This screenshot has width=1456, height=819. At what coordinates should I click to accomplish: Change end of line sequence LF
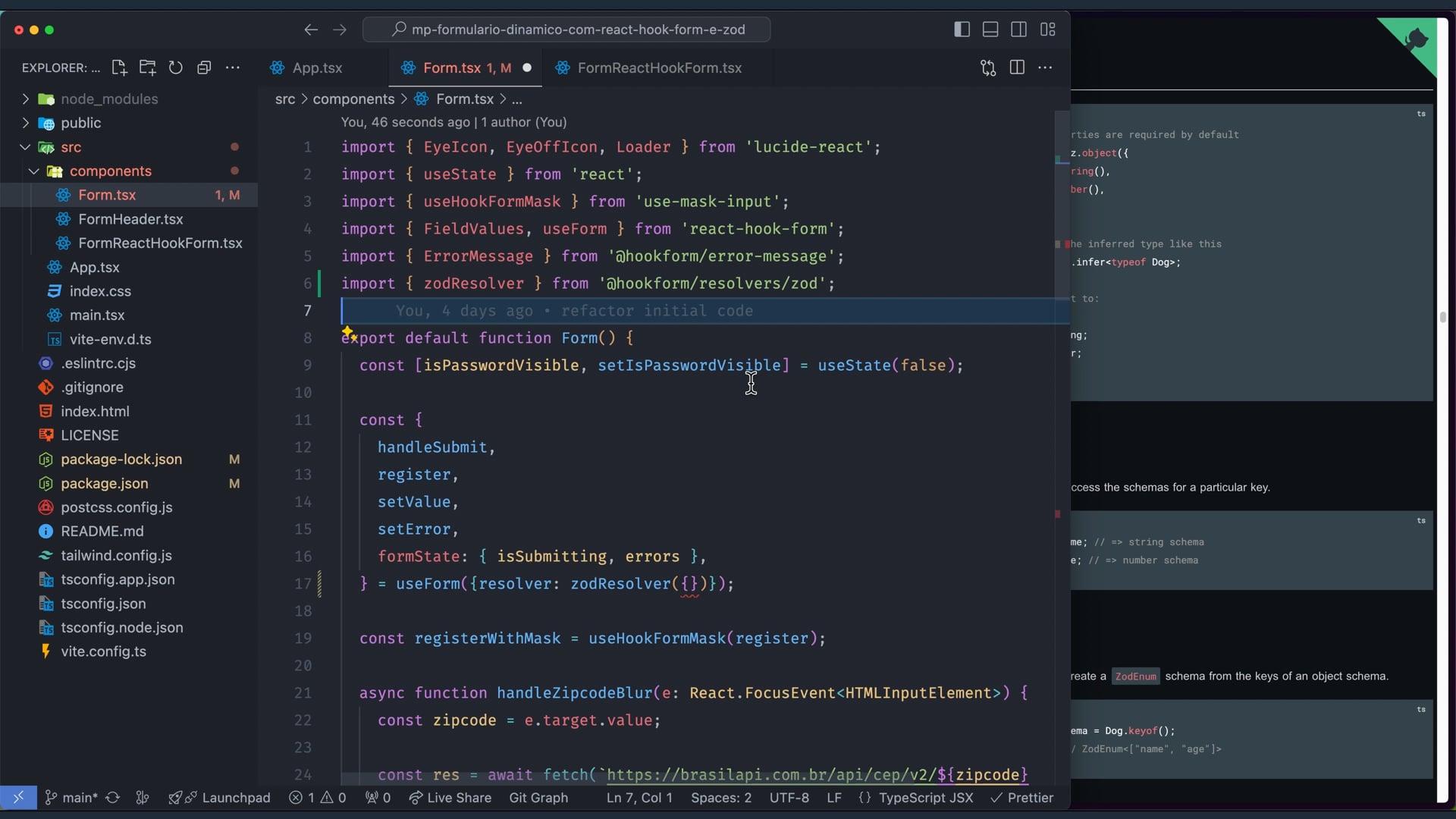(834, 798)
